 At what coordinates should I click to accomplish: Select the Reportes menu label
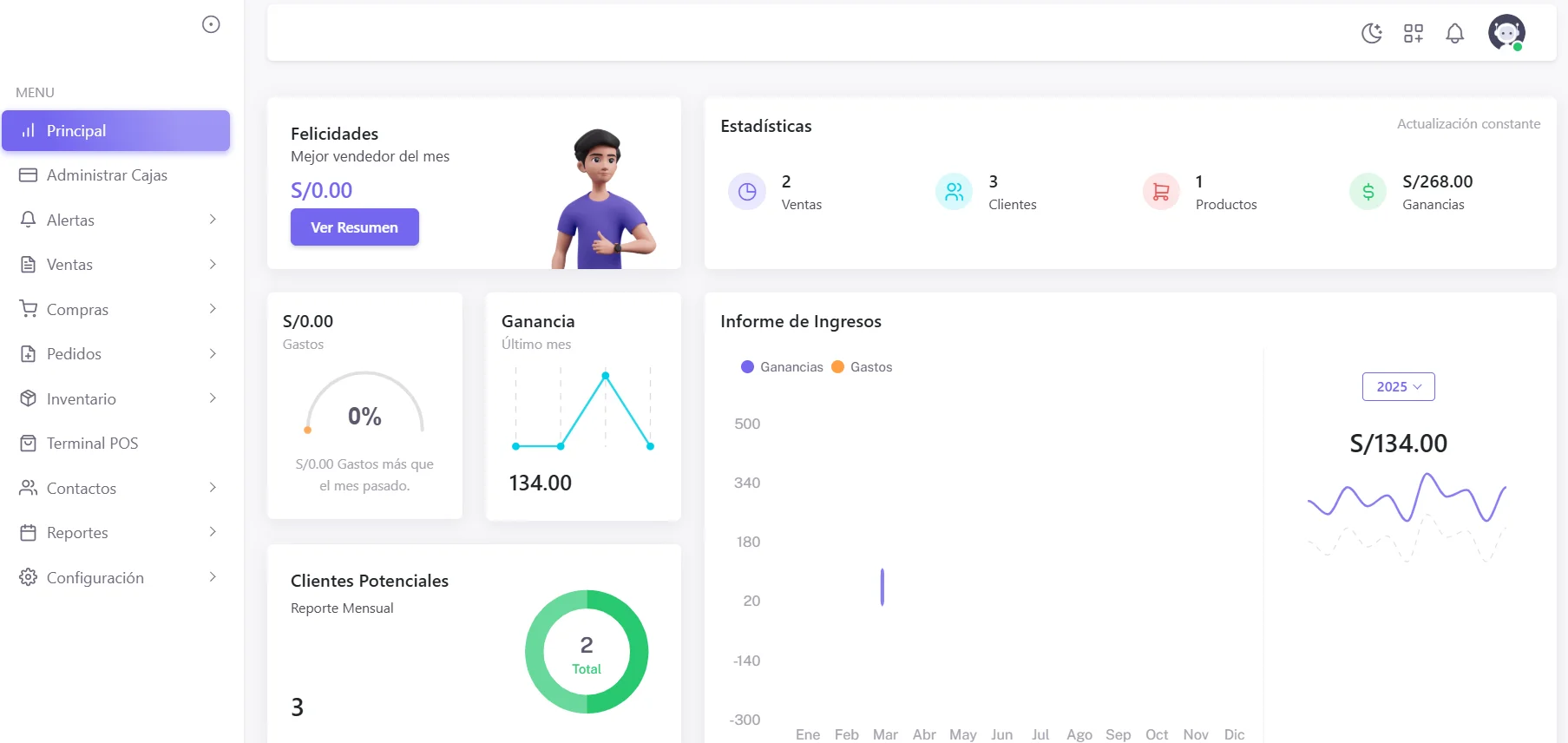click(x=77, y=533)
